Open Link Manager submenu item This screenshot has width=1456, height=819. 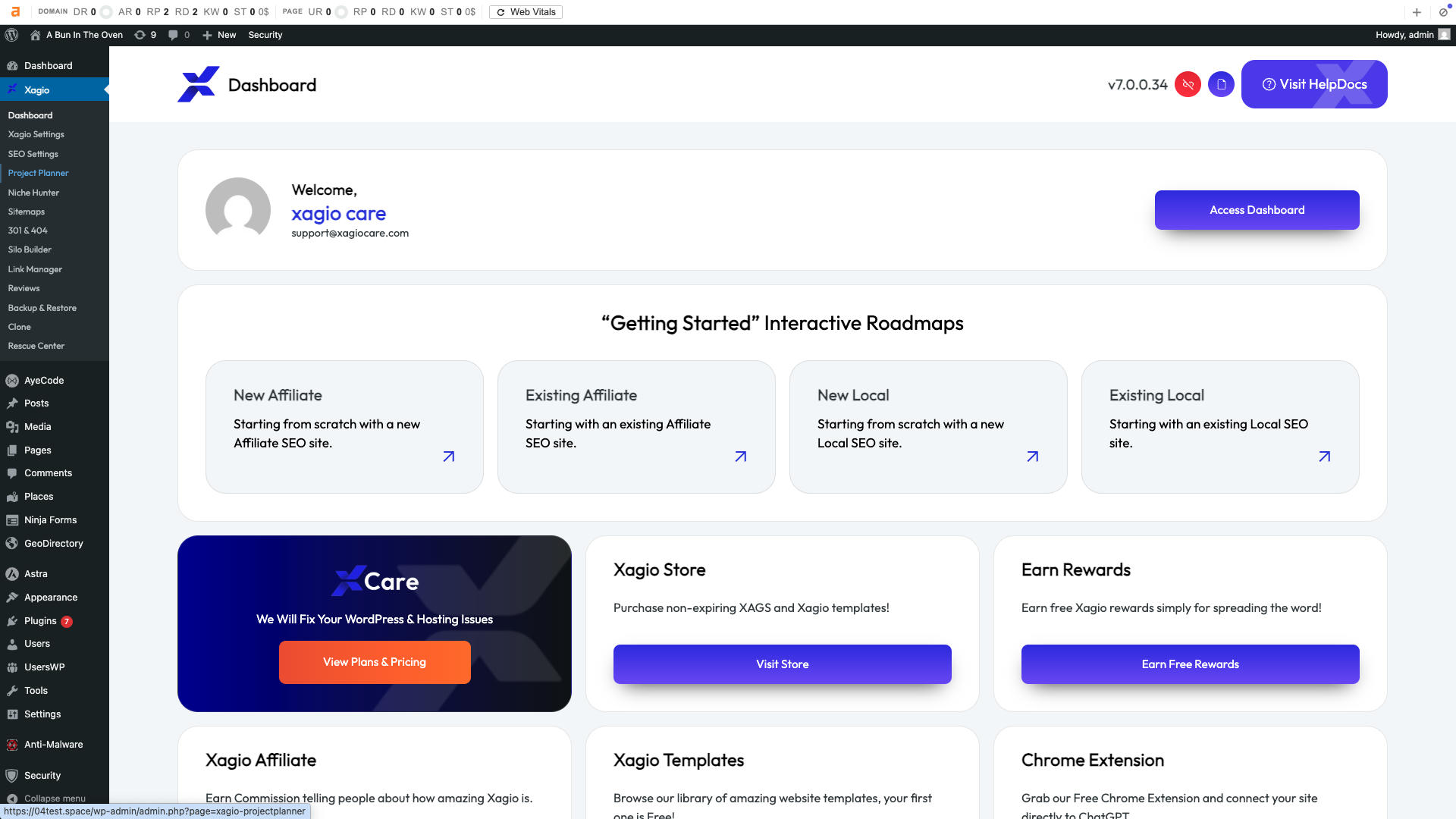click(x=35, y=269)
